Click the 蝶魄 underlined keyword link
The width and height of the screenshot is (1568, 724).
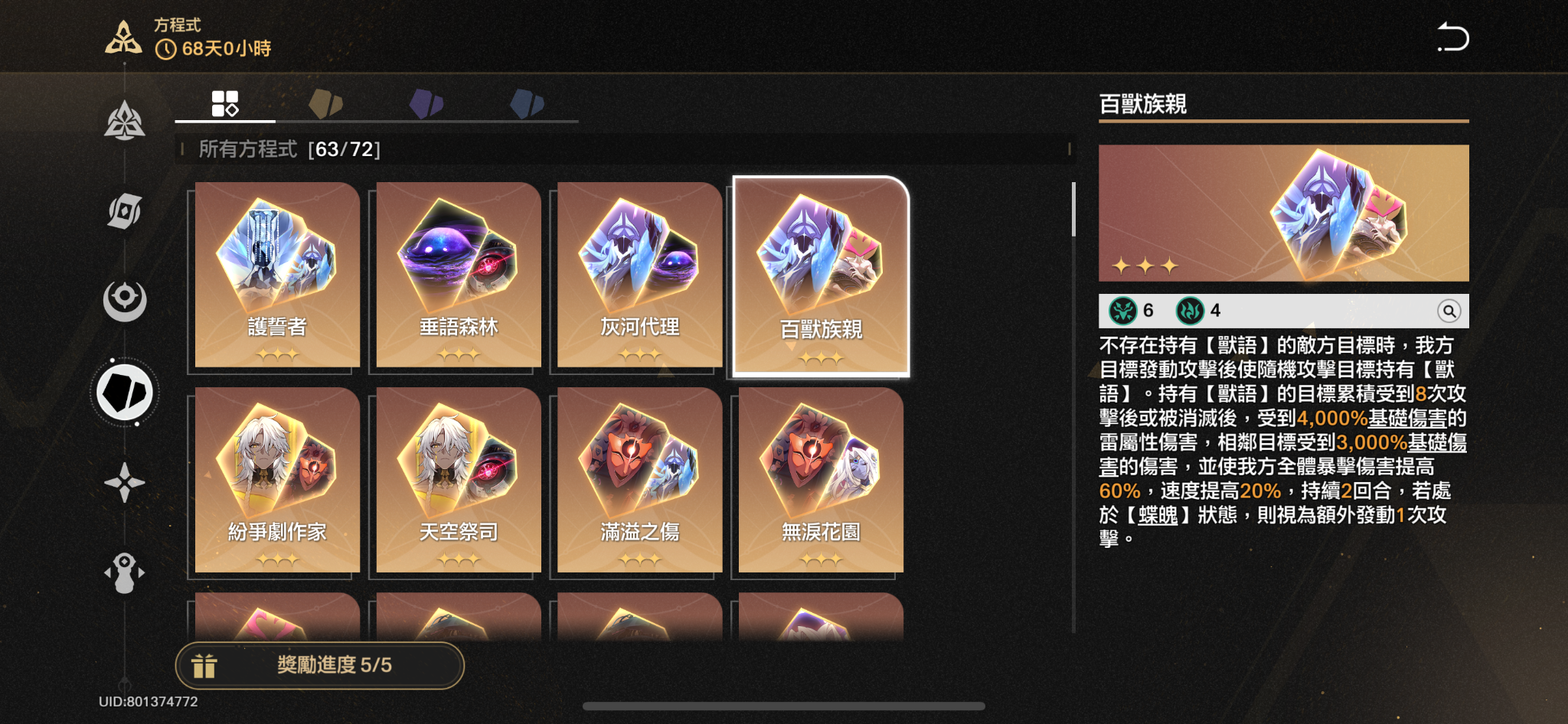tap(1158, 515)
